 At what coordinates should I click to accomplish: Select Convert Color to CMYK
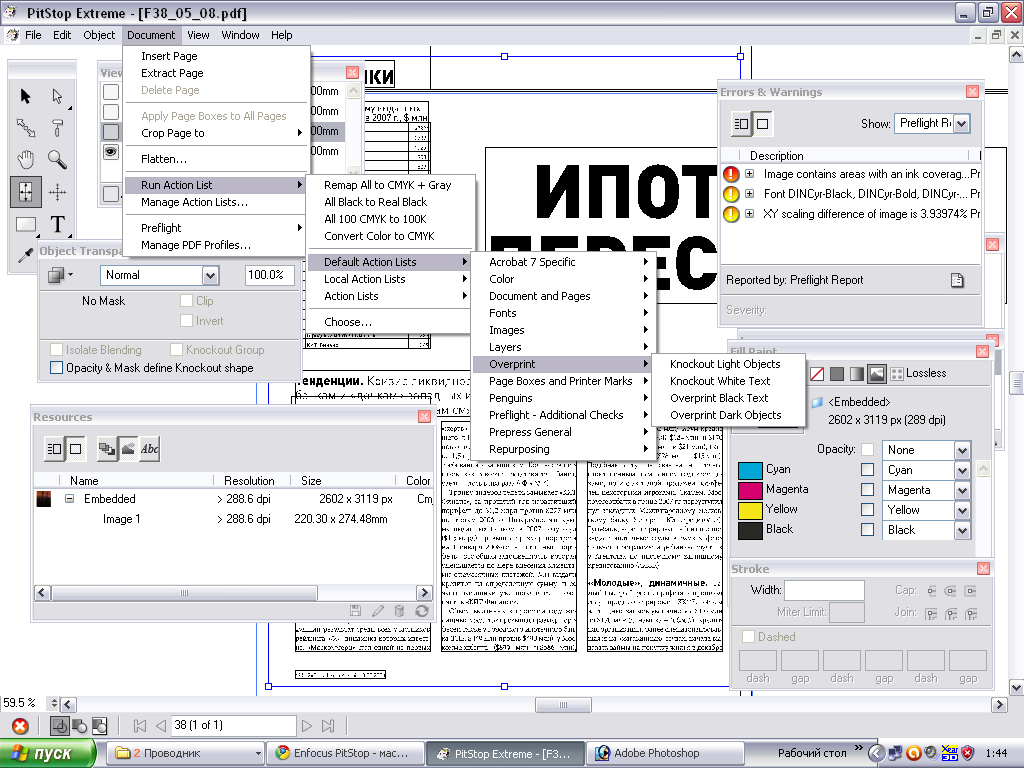(x=379, y=236)
